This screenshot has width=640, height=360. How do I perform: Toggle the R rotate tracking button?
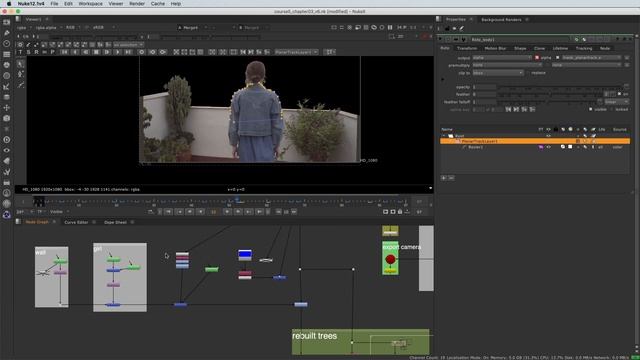coord(36,52)
